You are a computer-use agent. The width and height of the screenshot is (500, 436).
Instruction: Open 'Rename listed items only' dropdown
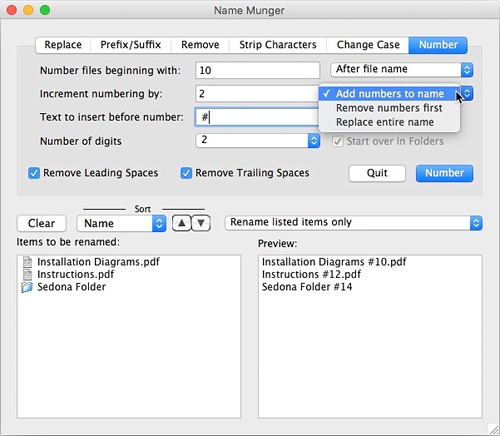[354, 223]
